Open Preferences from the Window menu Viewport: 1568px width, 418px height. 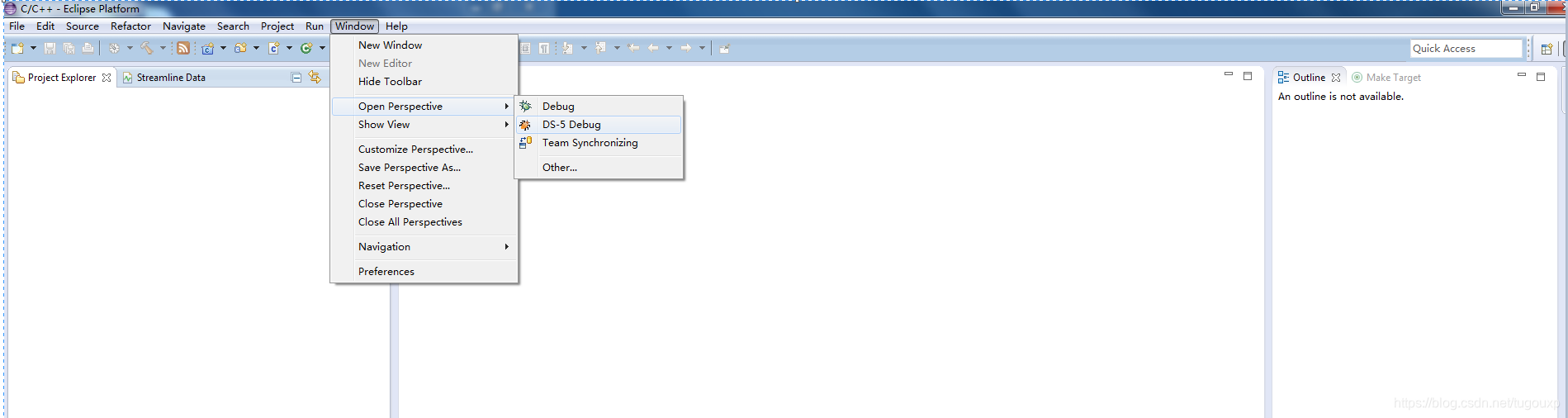(x=424, y=272)
